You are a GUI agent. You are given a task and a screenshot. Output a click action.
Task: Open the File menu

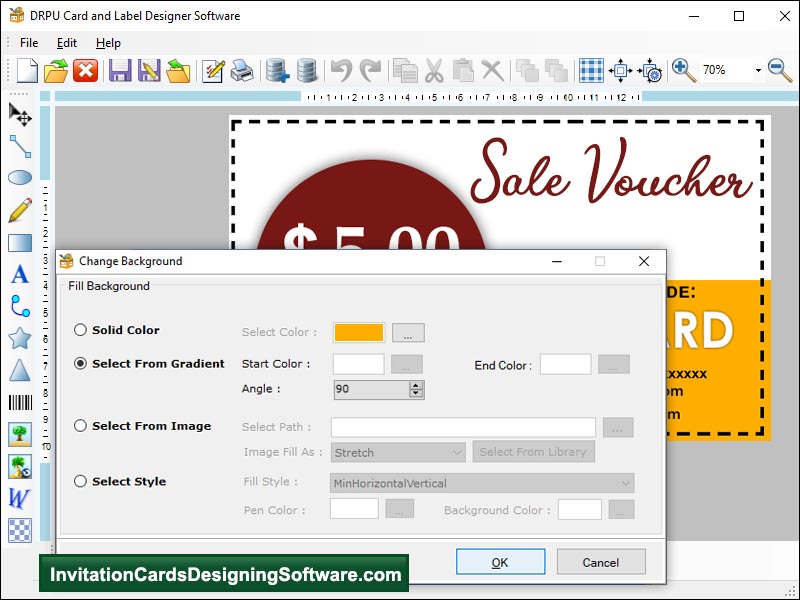point(29,43)
